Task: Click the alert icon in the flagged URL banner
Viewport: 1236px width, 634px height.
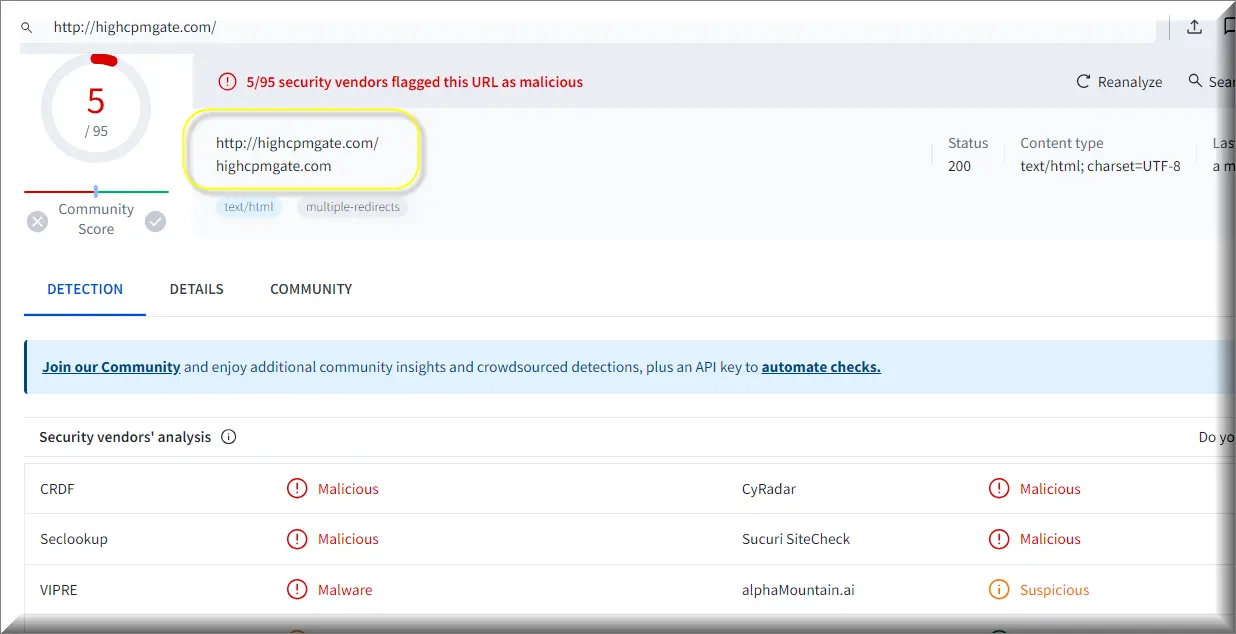Action: pos(228,82)
